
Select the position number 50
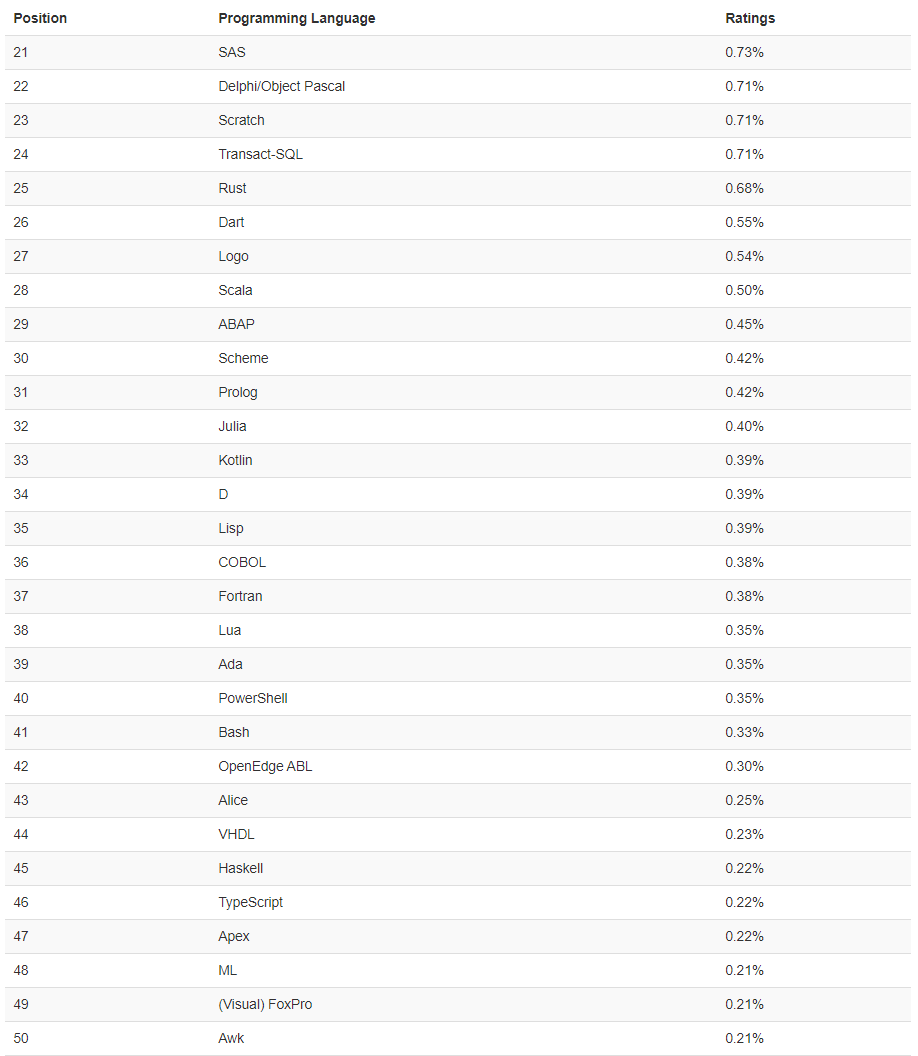(x=21, y=1038)
